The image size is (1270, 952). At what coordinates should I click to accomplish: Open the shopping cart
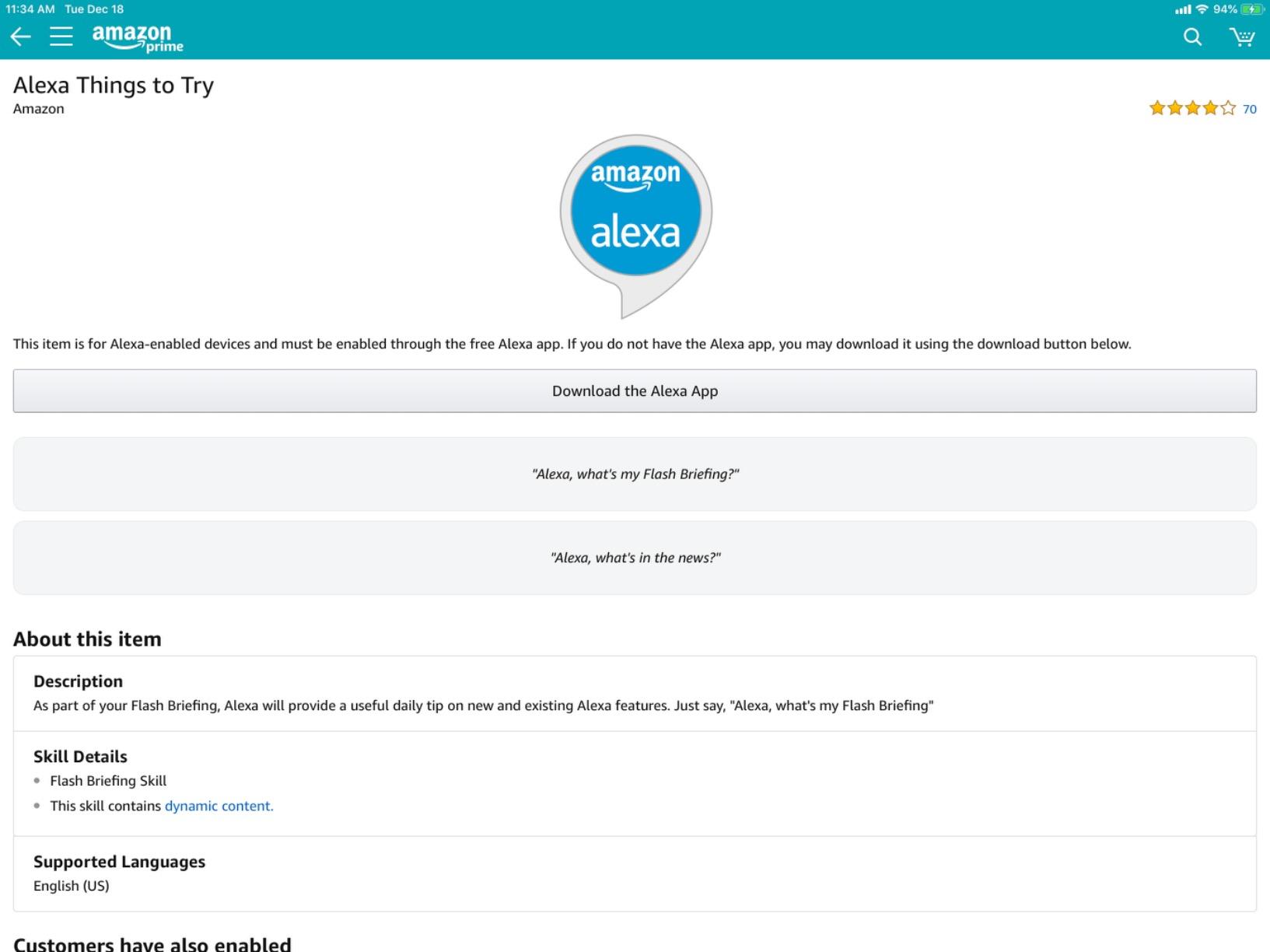tap(1242, 36)
